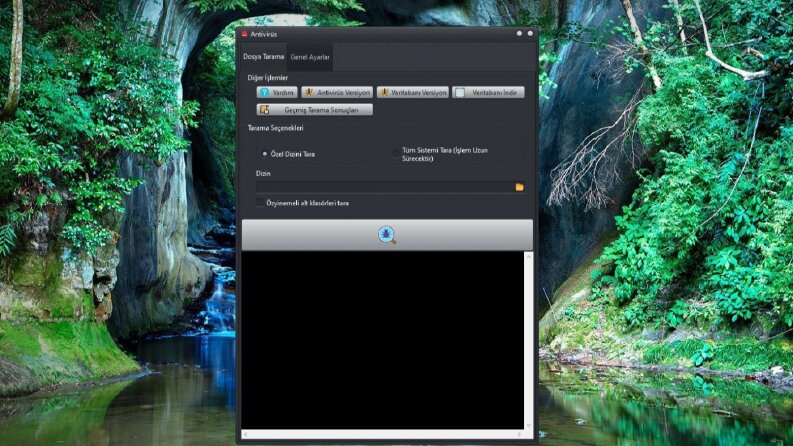Image resolution: width=793 pixels, height=446 pixels.
Task: Click the orange folder browse icon
Action: click(519, 187)
